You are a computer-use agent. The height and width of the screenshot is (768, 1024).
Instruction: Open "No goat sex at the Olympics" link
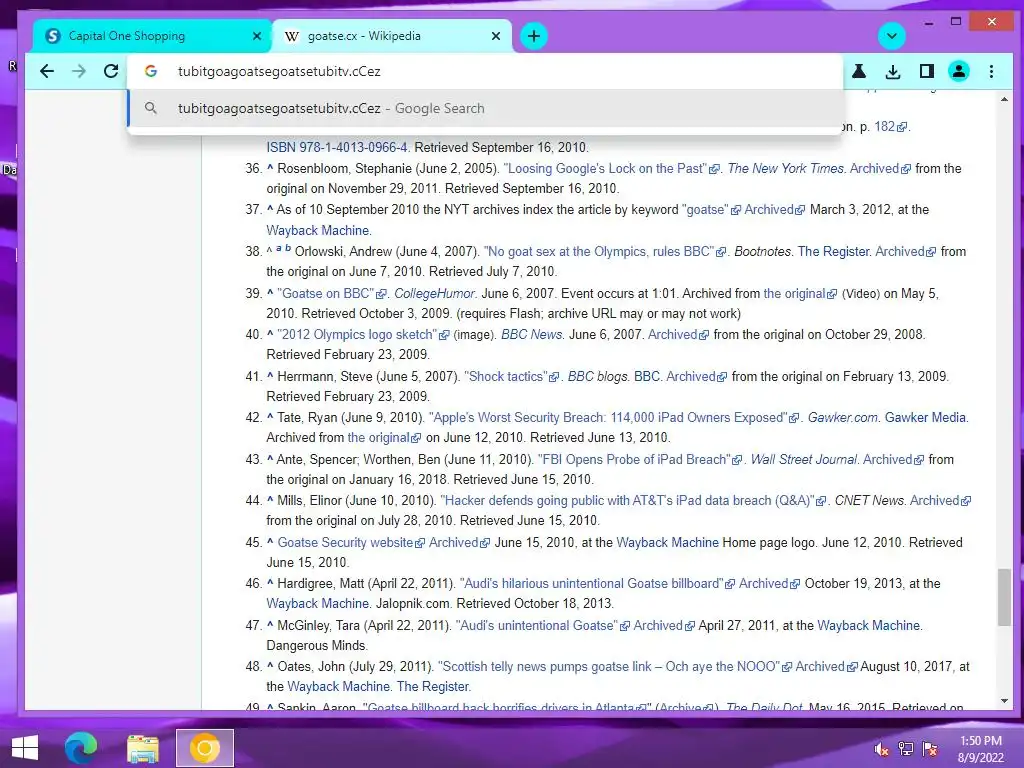pyautogui.click(x=604, y=251)
